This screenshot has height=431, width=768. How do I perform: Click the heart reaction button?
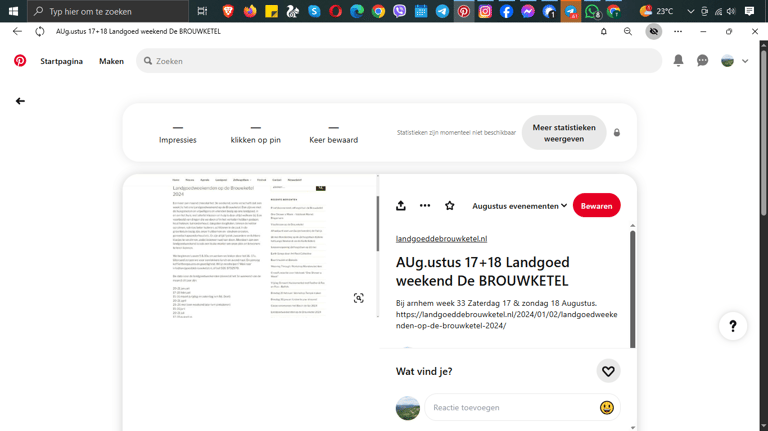pos(608,371)
